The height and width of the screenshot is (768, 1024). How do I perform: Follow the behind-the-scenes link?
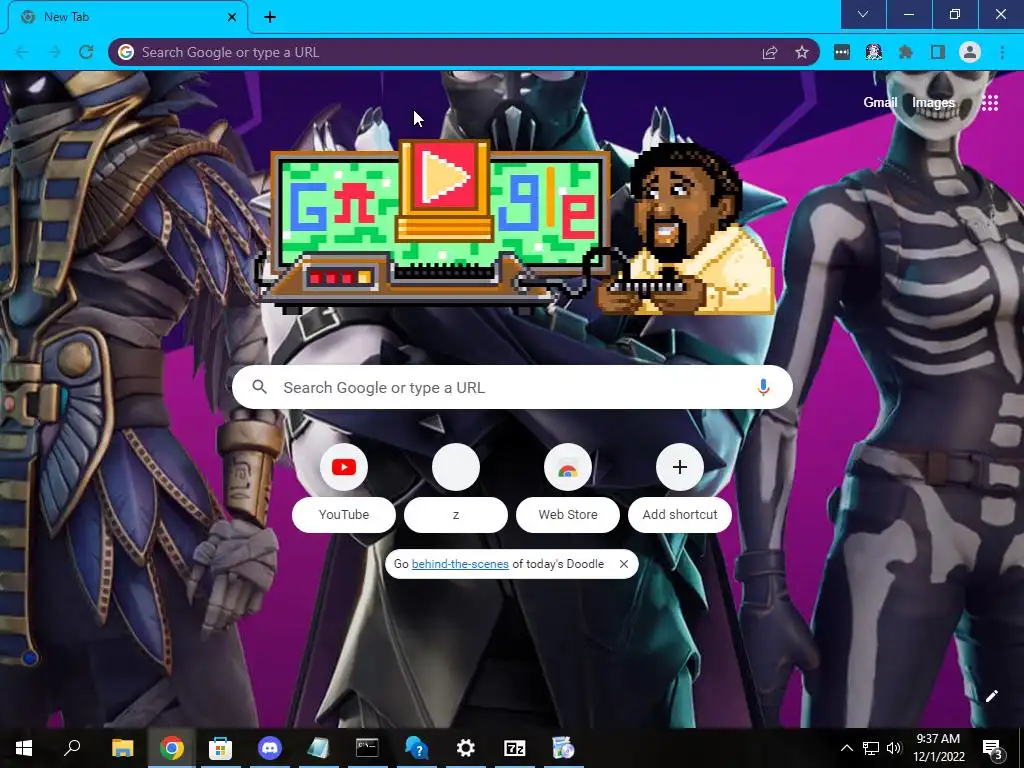pyautogui.click(x=460, y=564)
